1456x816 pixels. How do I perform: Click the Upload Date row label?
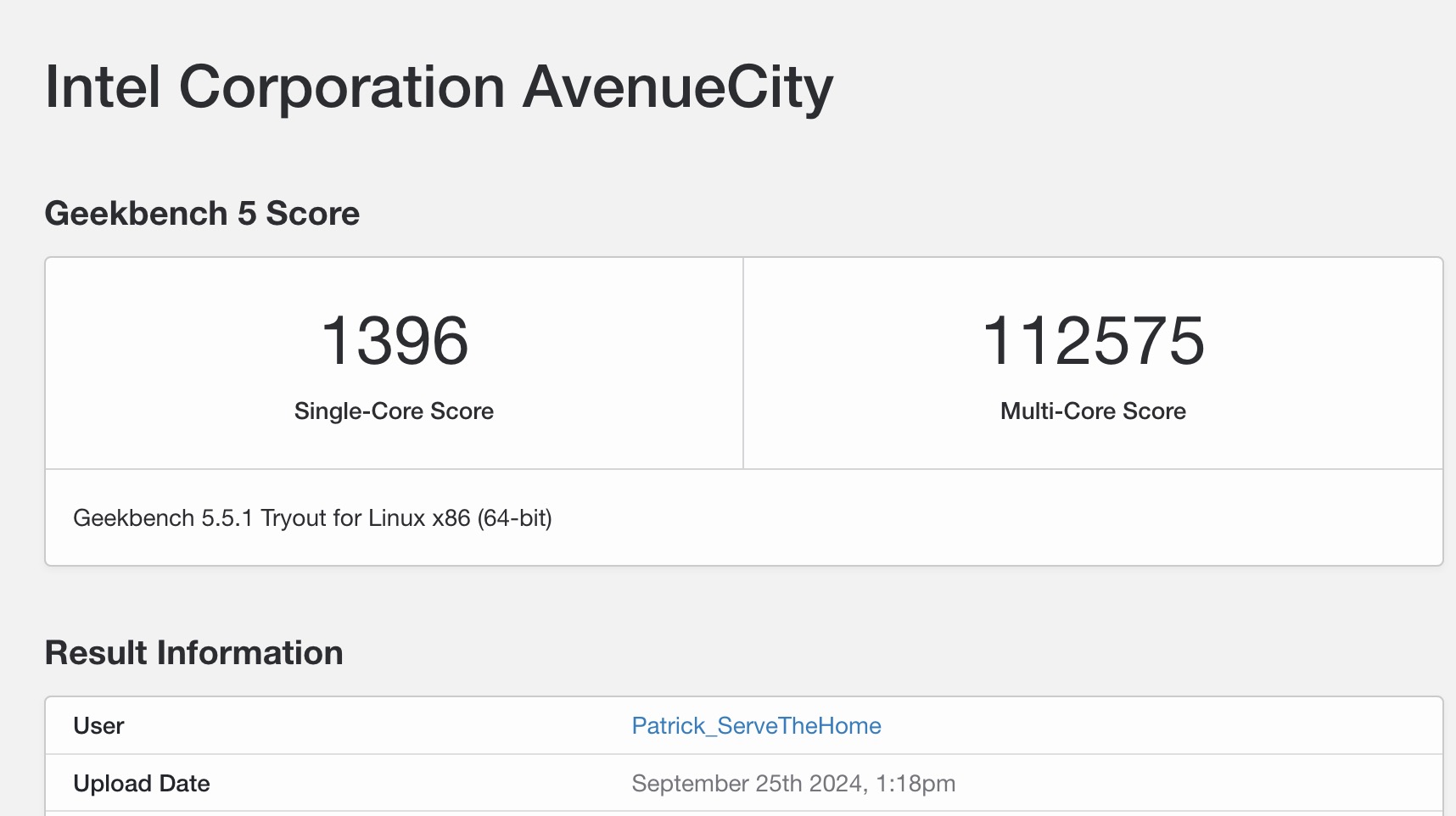(x=142, y=784)
